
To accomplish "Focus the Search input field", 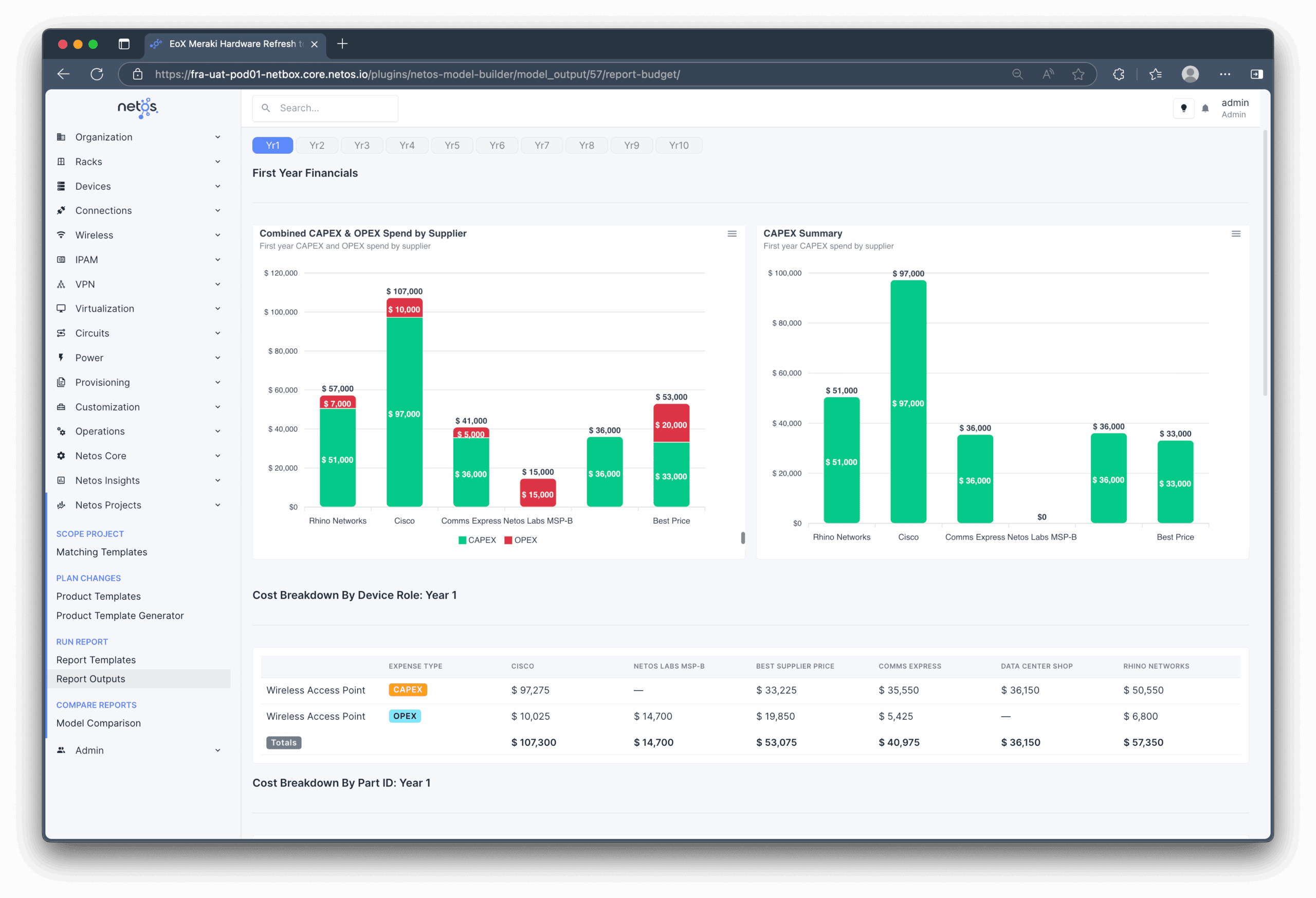I will pyautogui.click(x=325, y=108).
